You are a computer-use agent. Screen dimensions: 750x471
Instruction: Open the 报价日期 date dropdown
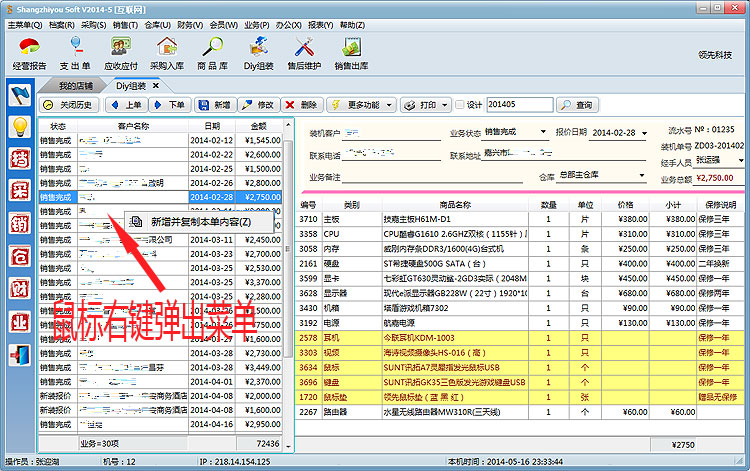(x=644, y=133)
